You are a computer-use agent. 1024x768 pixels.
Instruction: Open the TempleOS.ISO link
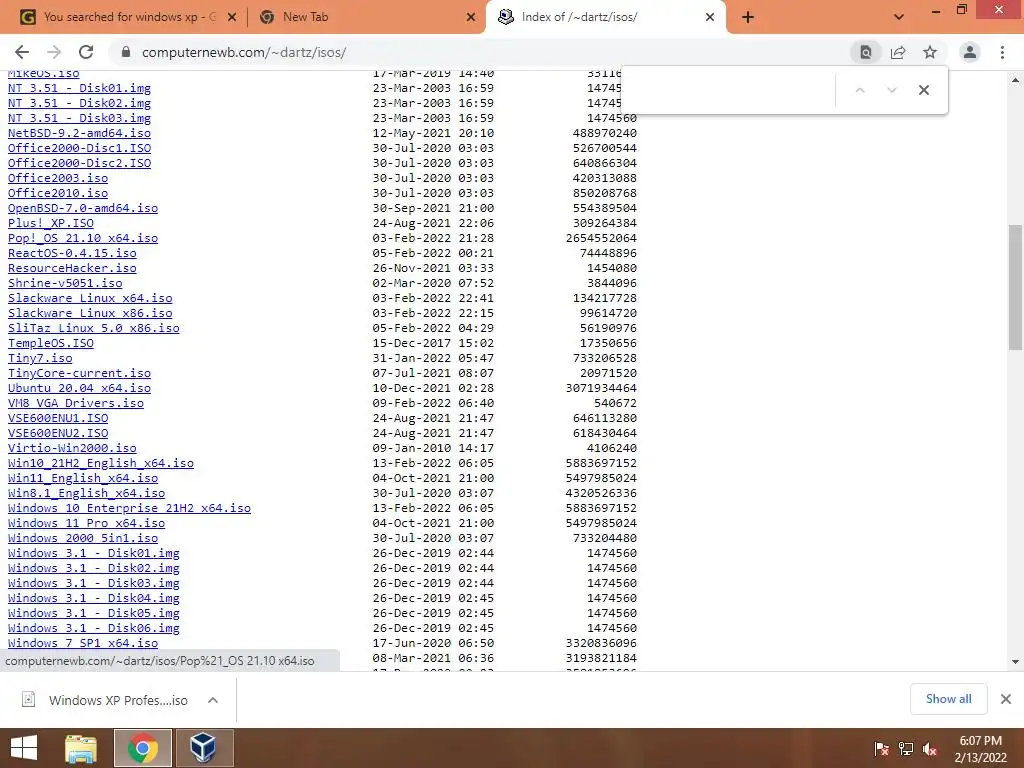click(x=51, y=343)
